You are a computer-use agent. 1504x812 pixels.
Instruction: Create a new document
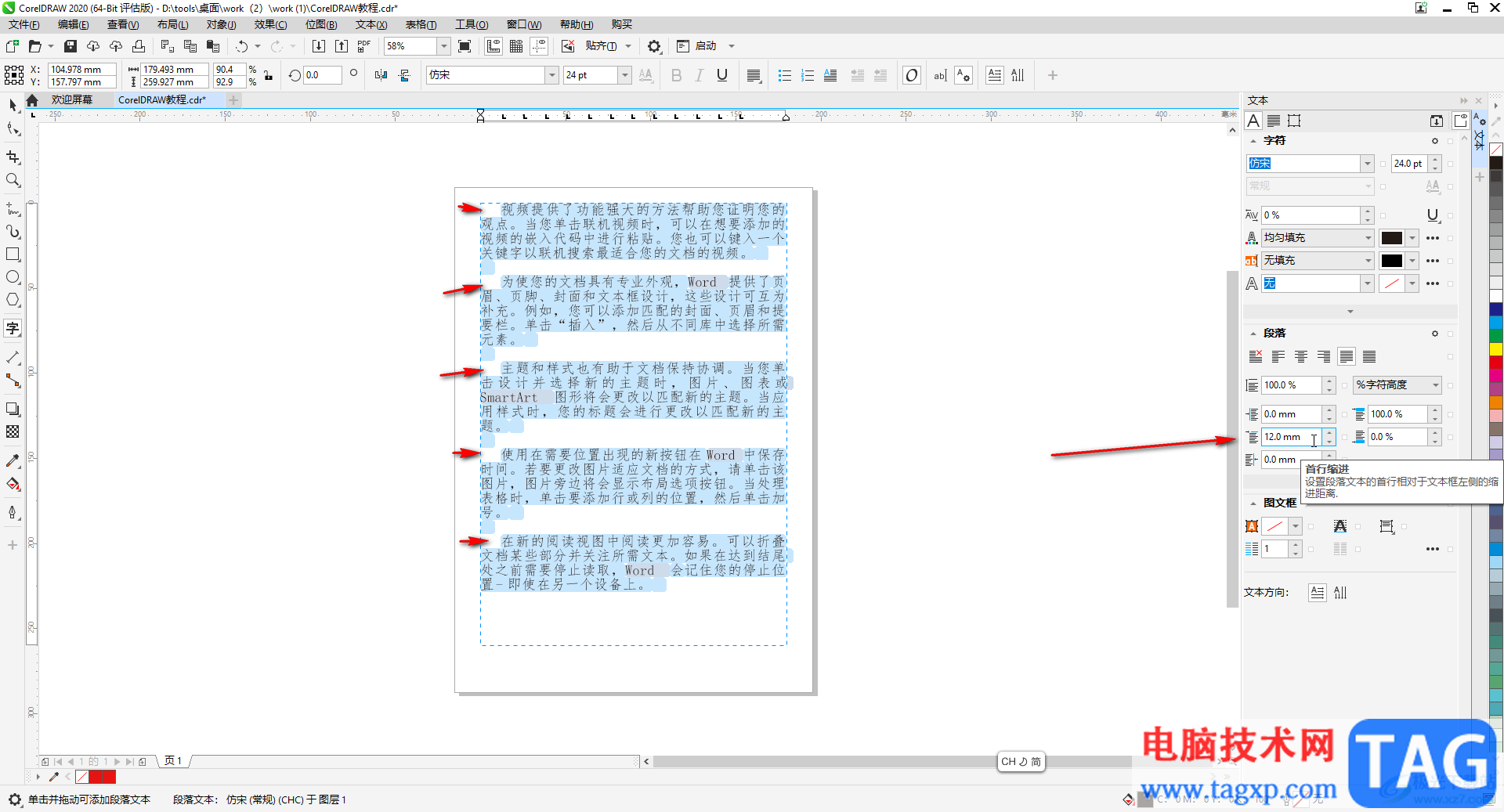[x=12, y=46]
